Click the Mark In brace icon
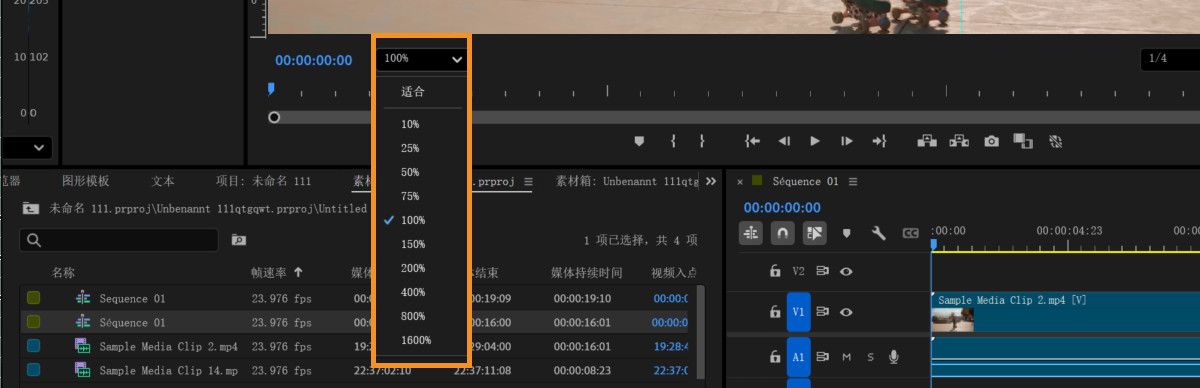The width and height of the screenshot is (1200, 388). (673, 141)
